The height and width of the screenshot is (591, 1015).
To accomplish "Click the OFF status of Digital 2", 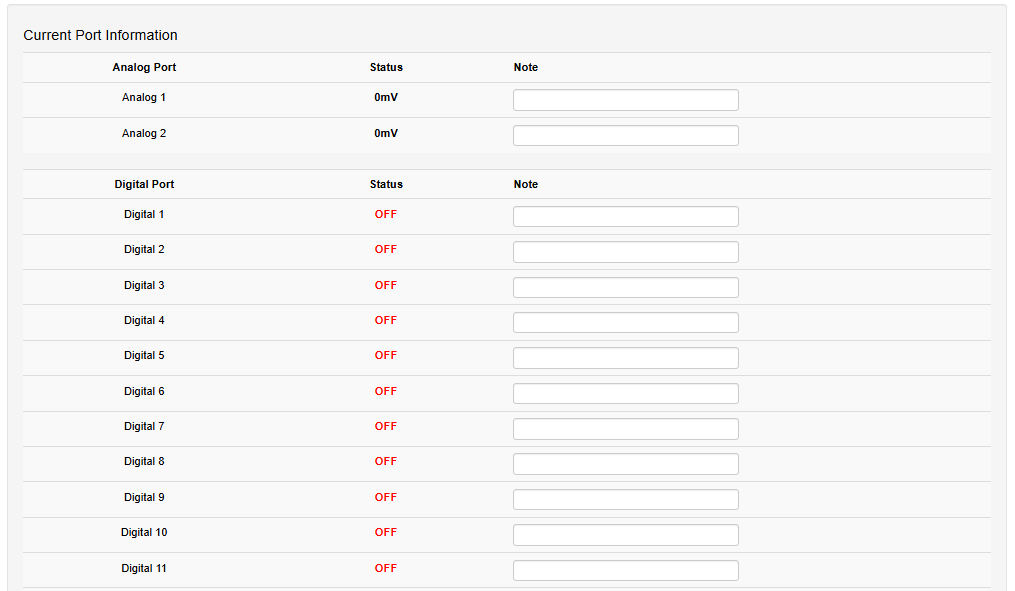I will tap(386, 249).
